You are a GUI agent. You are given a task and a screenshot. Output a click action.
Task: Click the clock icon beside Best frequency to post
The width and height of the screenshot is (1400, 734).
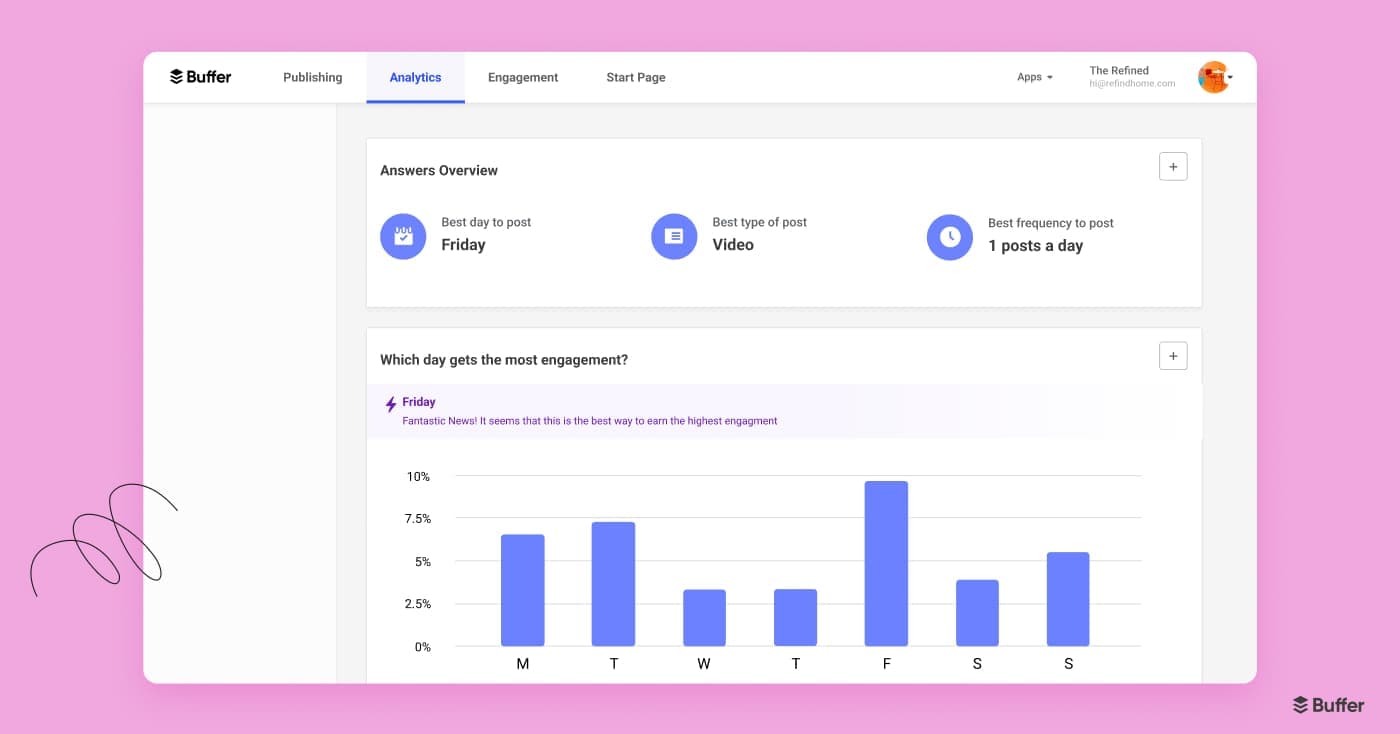(949, 237)
